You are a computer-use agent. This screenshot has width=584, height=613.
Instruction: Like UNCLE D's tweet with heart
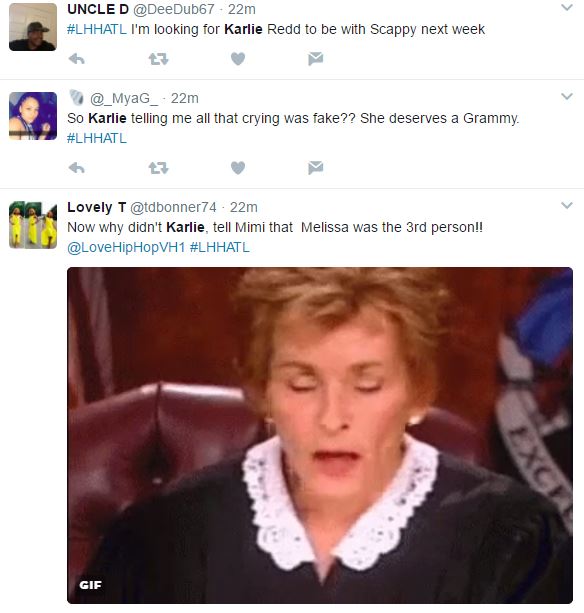[238, 59]
